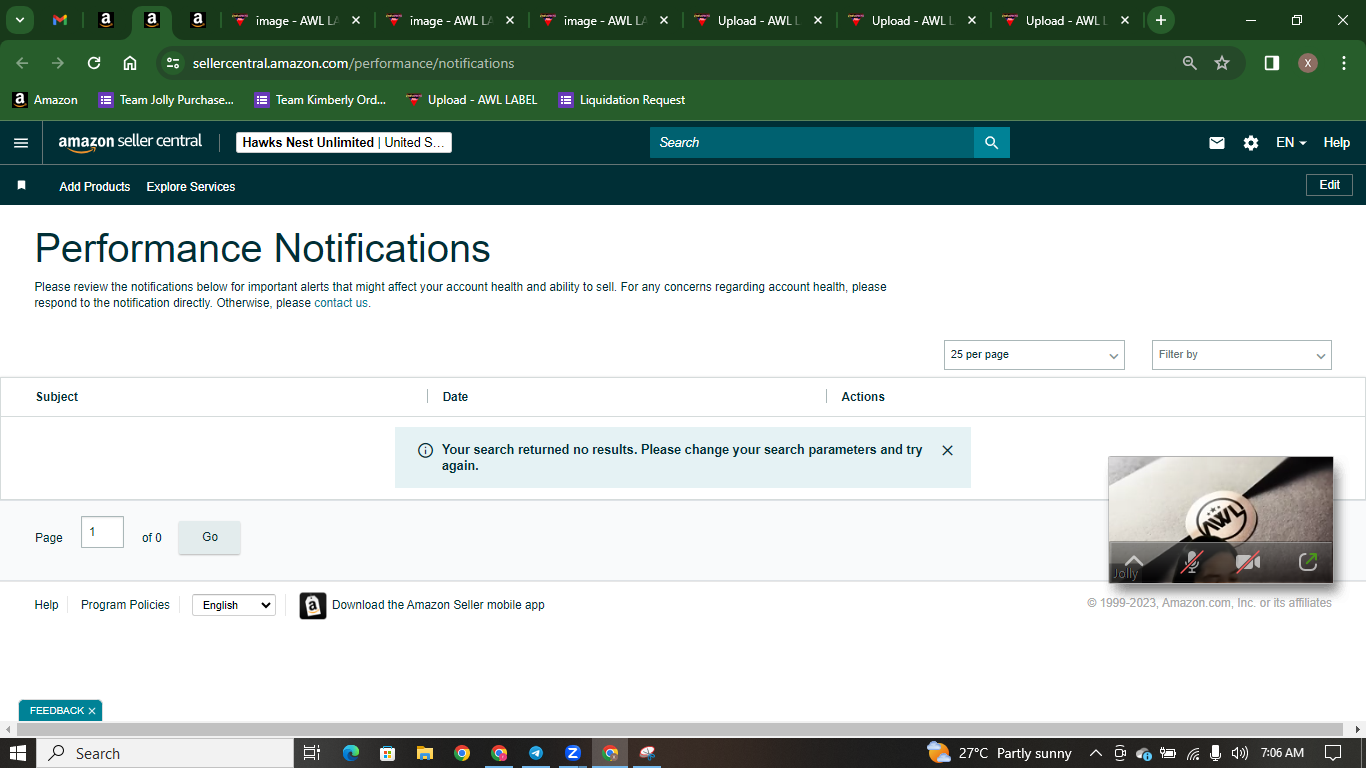Close the FEEDBACK tab
Image resolution: width=1366 pixels, height=768 pixels.
coord(92,711)
